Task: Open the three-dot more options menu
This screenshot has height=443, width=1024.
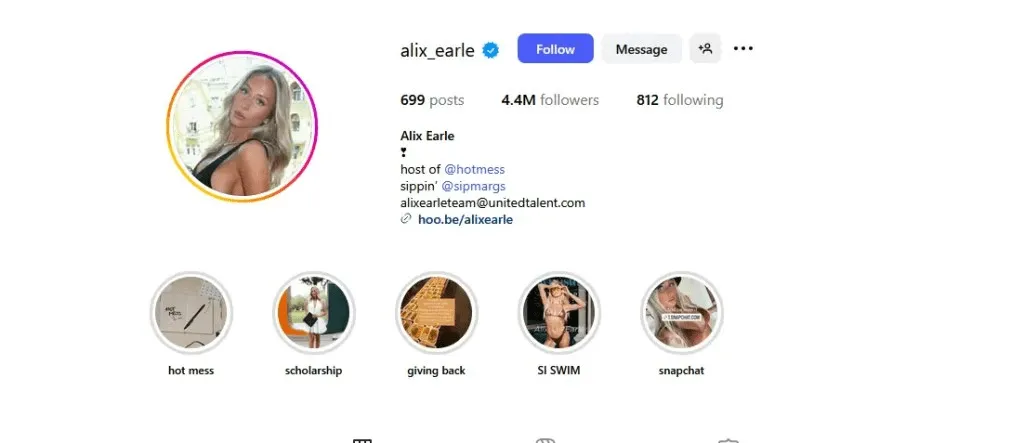Action: pos(743,48)
